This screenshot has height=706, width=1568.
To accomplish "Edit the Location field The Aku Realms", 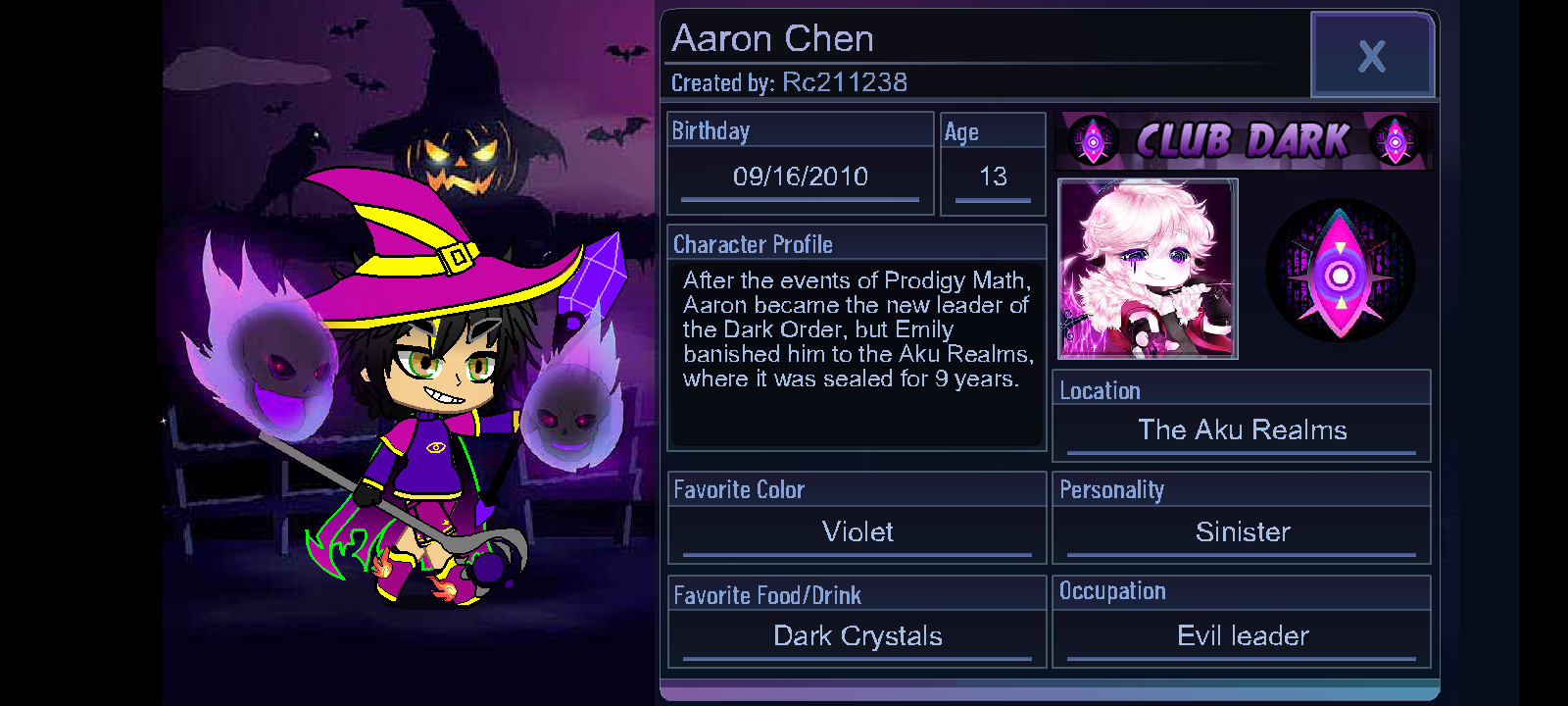I will pyautogui.click(x=1242, y=430).
